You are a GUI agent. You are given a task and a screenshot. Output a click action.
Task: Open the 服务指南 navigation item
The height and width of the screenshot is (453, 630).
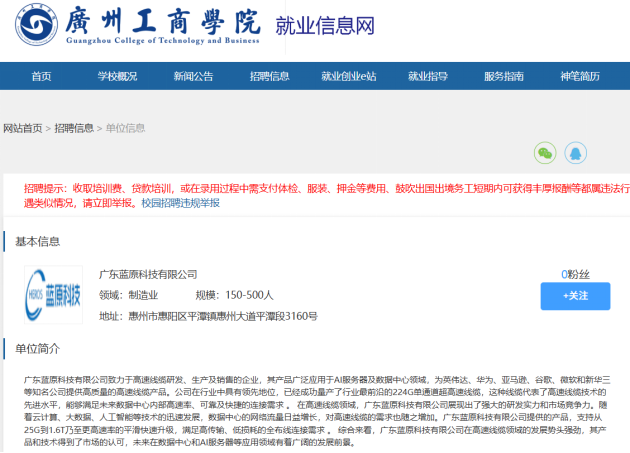(x=503, y=76)
